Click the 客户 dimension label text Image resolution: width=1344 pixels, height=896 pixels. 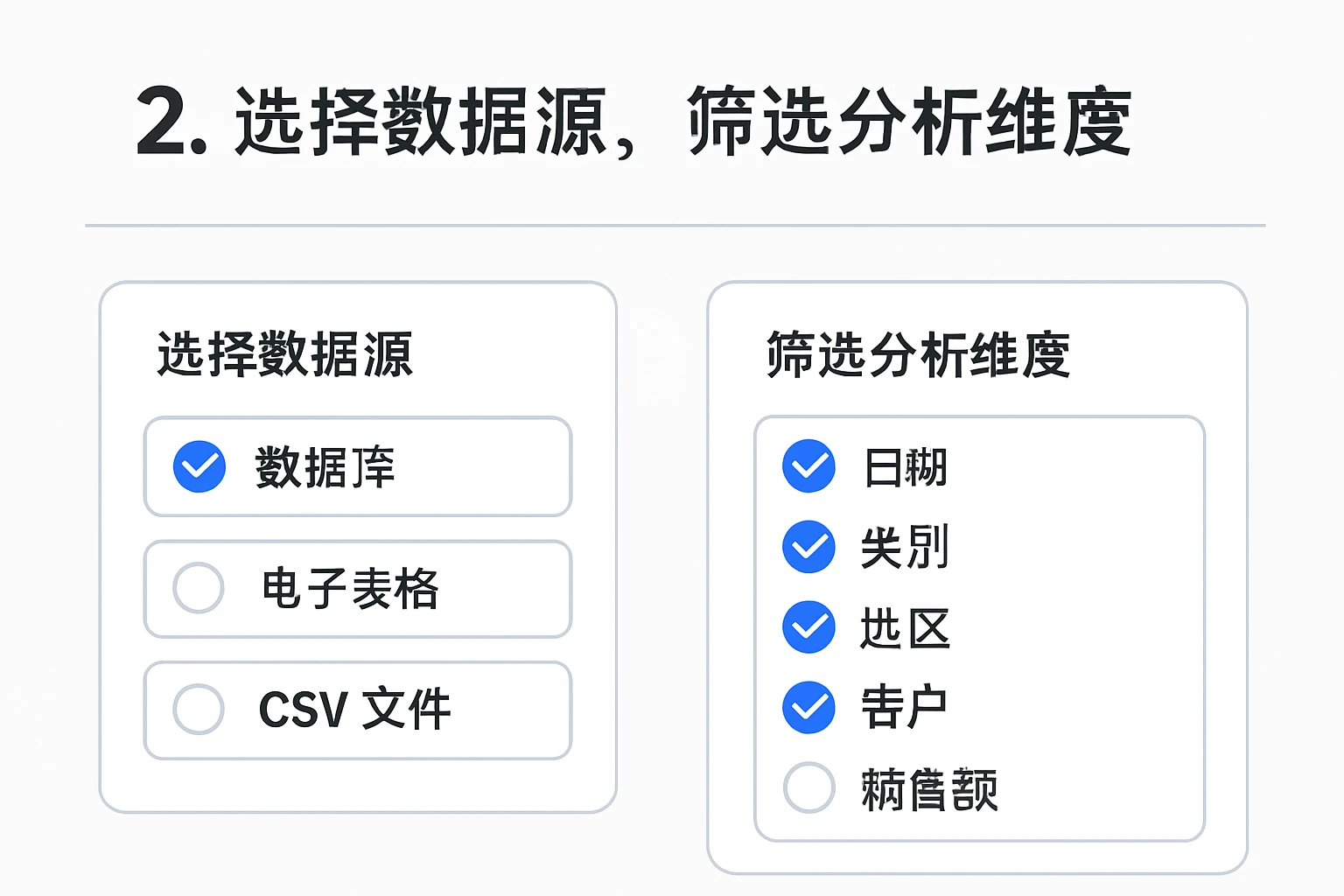(905, 707)
